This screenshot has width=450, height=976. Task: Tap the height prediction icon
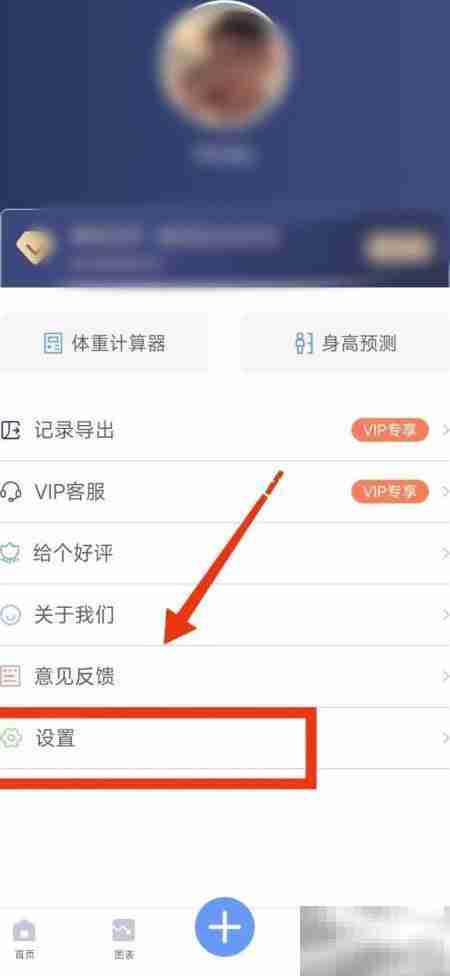(304, 344)
